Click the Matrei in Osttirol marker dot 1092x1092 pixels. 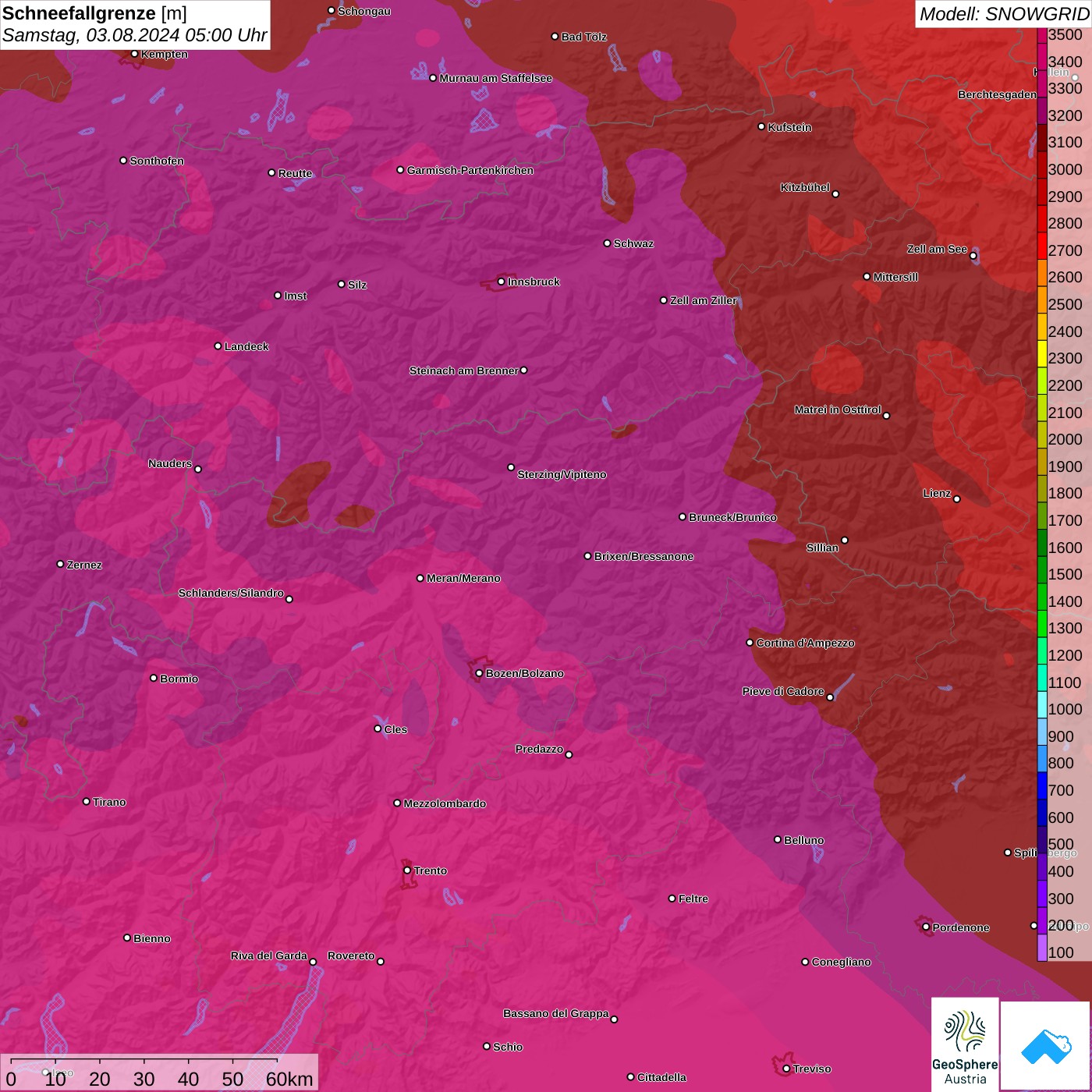coord(886,416)
